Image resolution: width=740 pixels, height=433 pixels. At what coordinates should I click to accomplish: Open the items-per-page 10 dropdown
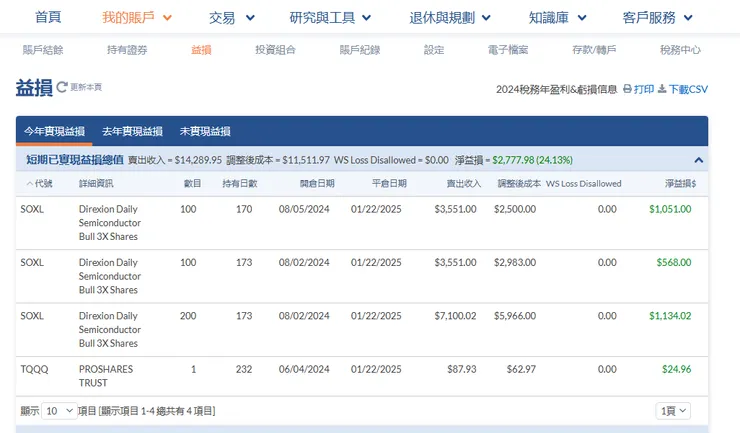pyautogui.click(x=59, y=411)
